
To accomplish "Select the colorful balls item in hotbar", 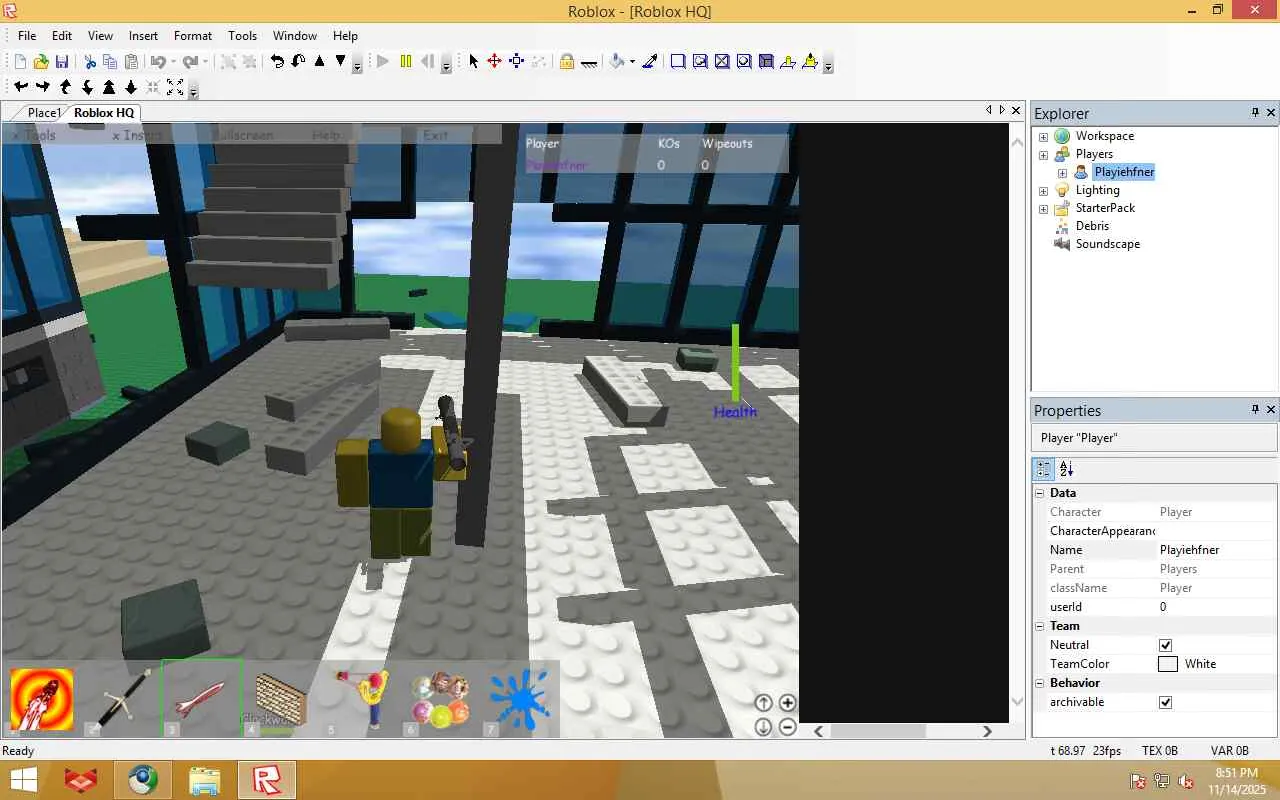I will point(441,699).
